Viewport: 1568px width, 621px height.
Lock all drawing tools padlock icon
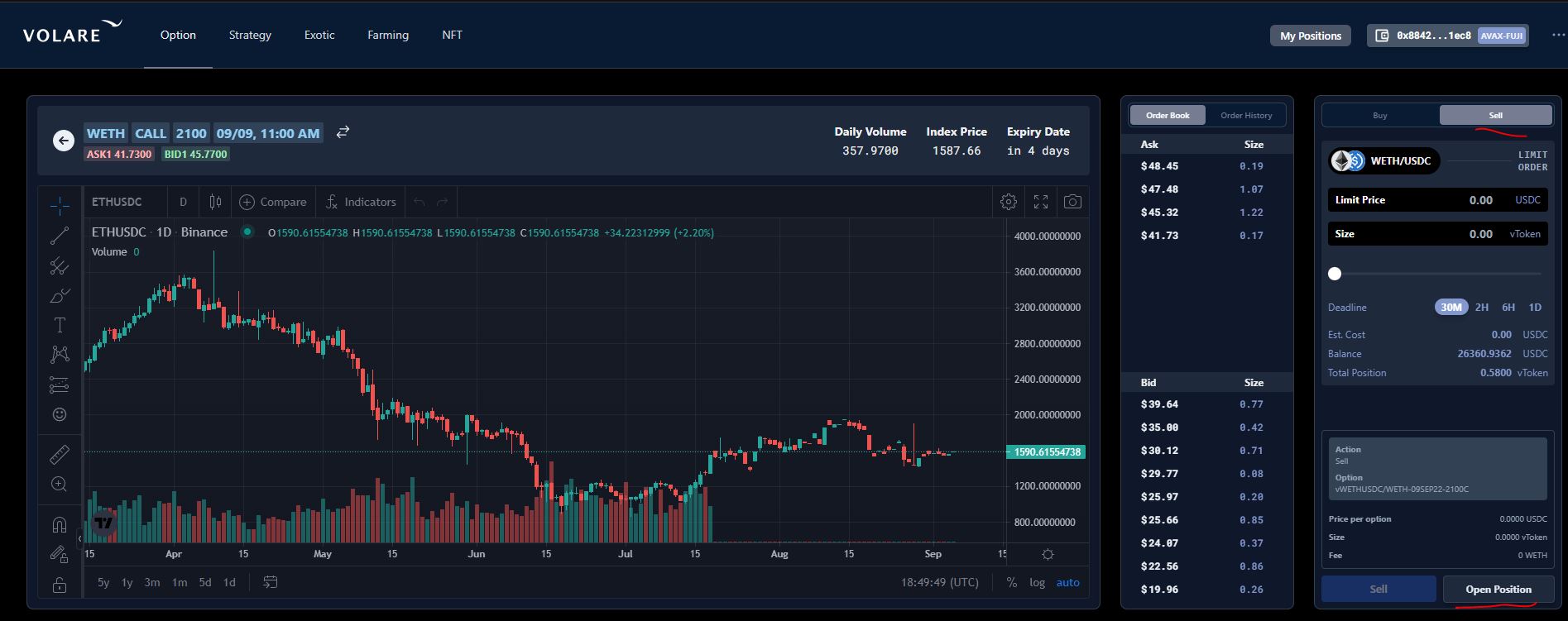pyautogui.click(x=60, y=585)
